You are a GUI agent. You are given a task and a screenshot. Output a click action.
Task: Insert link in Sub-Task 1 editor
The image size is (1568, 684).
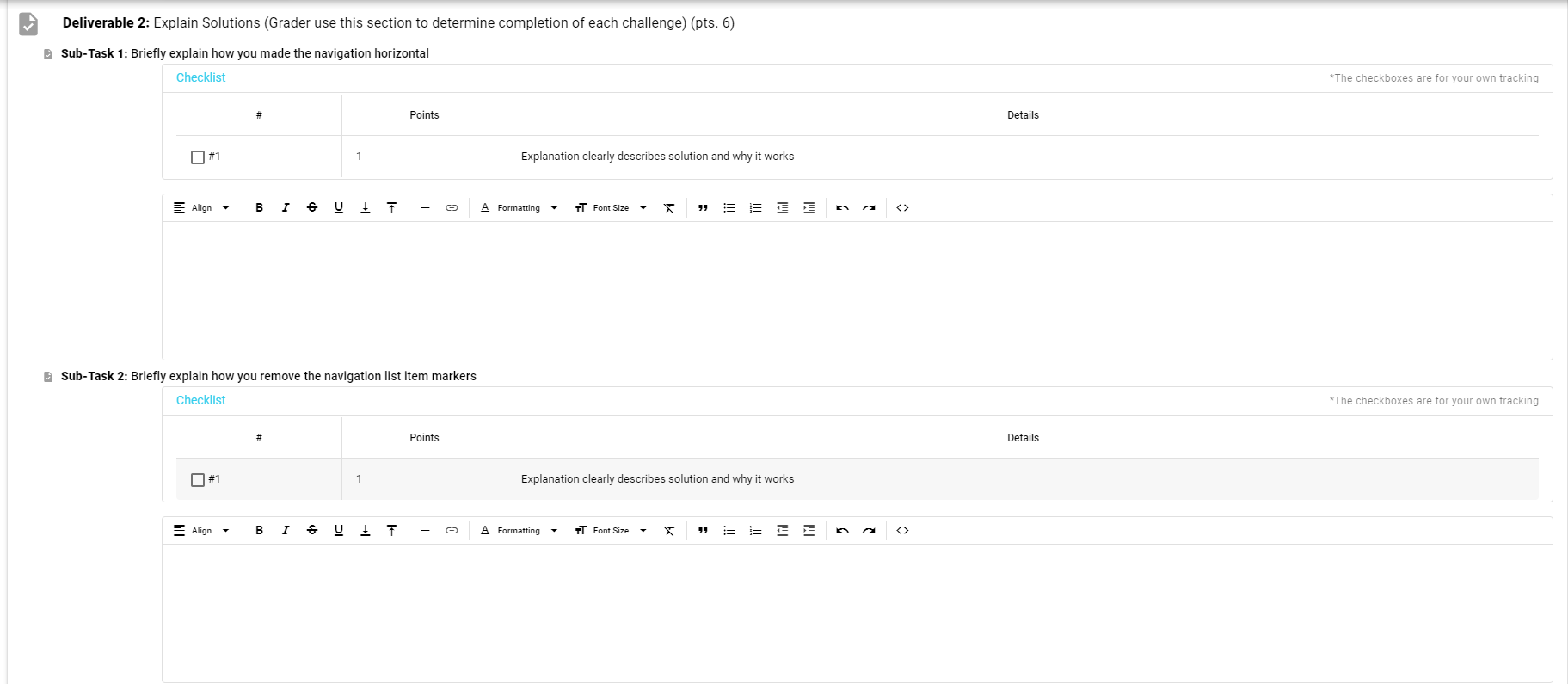tap(452, 207)
